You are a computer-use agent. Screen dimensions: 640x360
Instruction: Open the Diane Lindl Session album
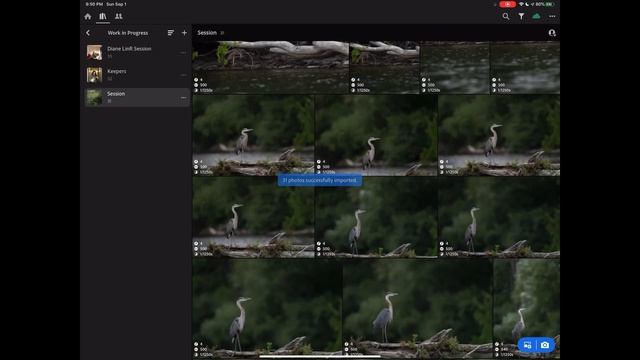tap(137, 52)
